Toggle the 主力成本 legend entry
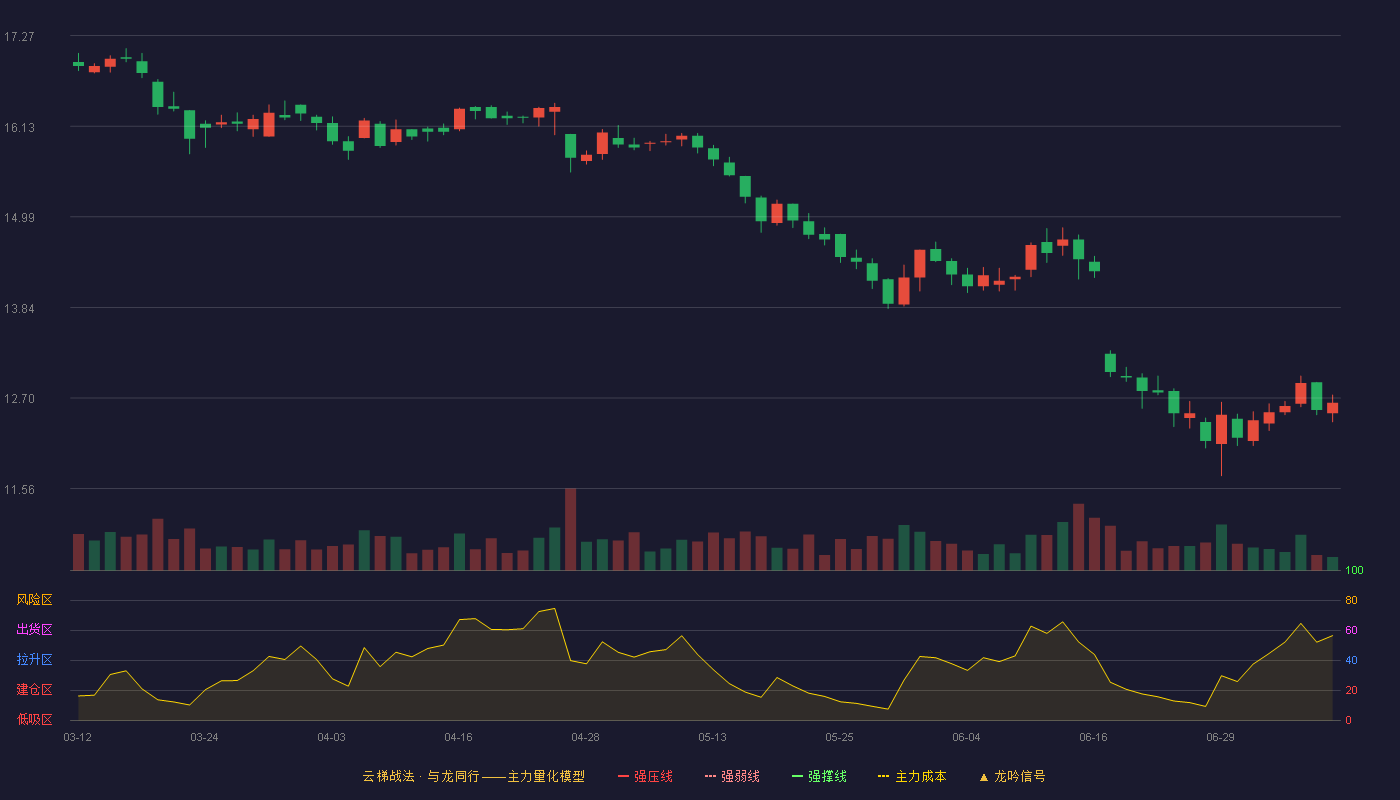The height and width of the screenshot is (800, 1400). [x=912, y=776]
